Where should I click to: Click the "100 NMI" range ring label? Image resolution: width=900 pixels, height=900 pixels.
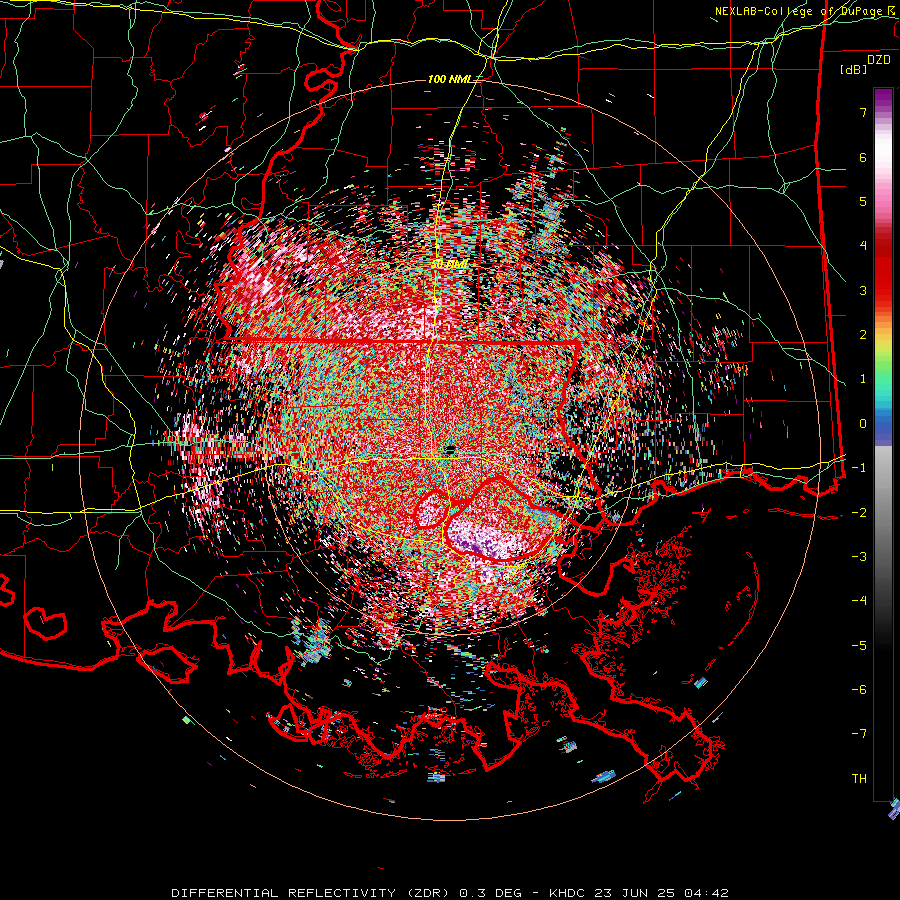pos(449,79)
